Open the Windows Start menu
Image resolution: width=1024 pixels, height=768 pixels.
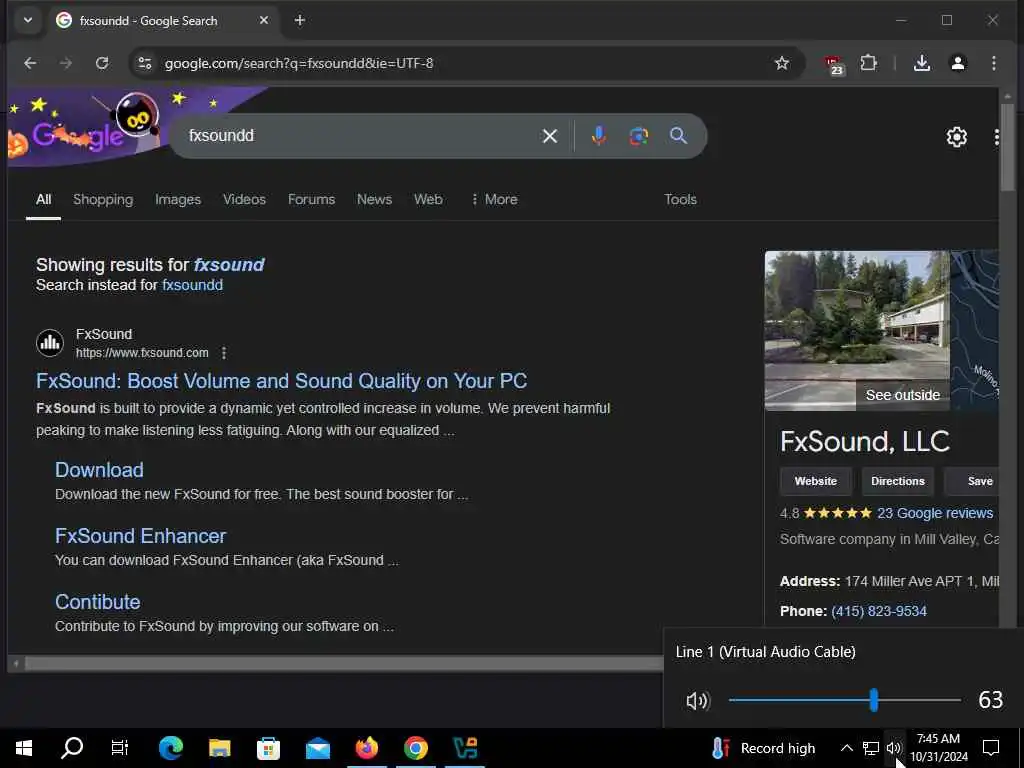click(x=24, y=748)
